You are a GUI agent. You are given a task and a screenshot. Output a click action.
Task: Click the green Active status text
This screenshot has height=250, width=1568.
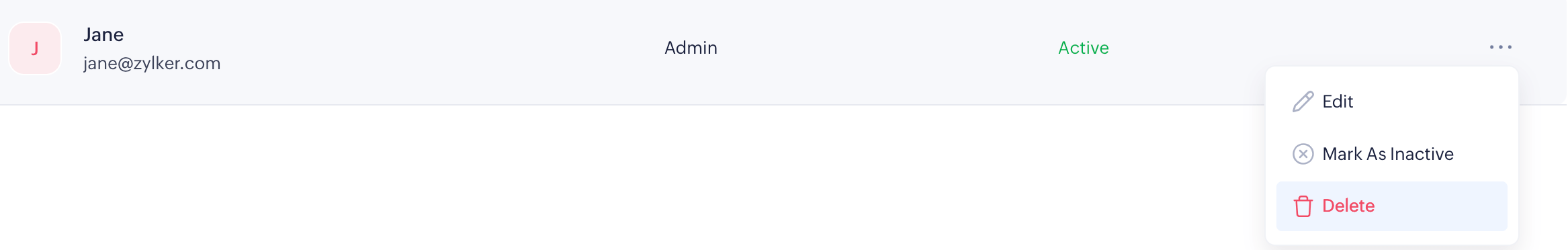point(1083,48)
